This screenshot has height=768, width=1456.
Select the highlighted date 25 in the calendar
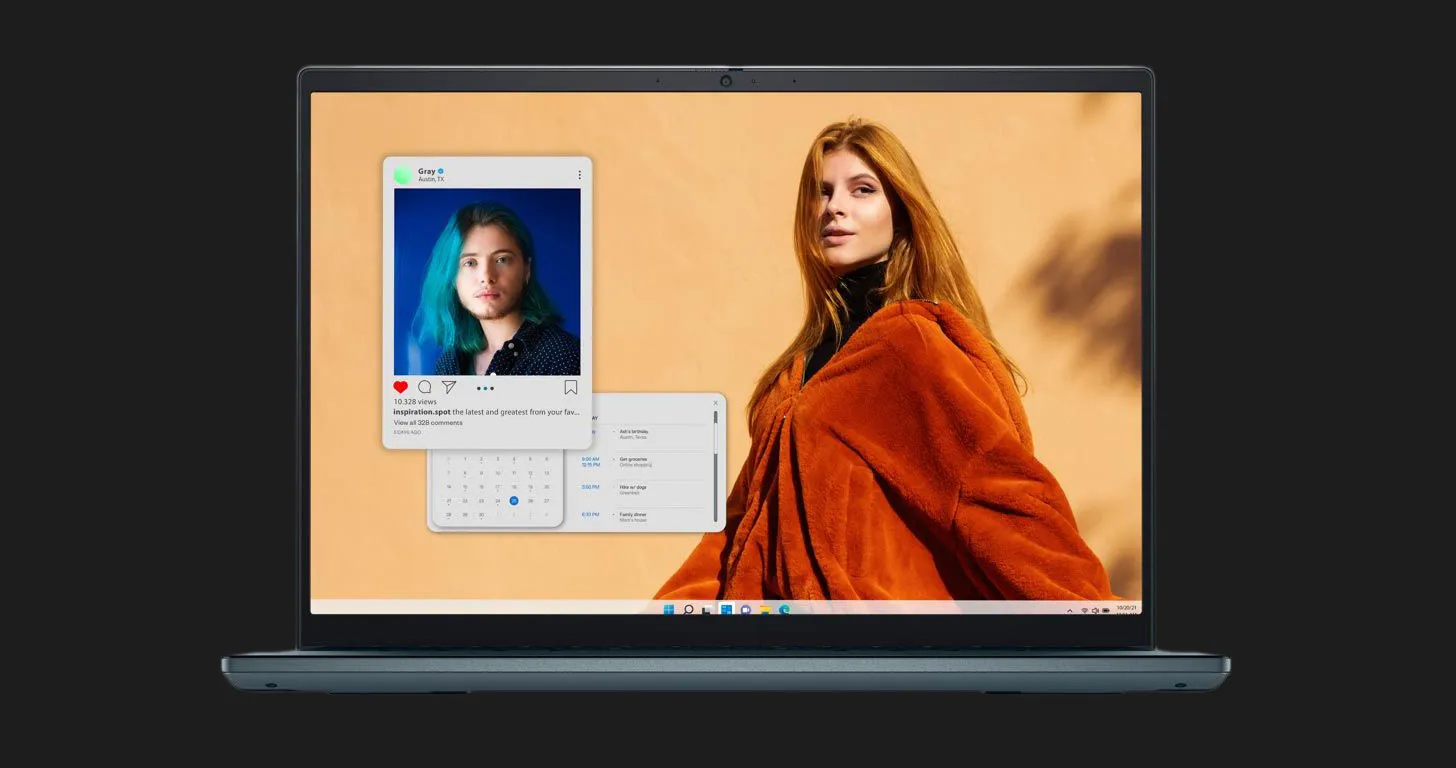[x=514, y=500]
